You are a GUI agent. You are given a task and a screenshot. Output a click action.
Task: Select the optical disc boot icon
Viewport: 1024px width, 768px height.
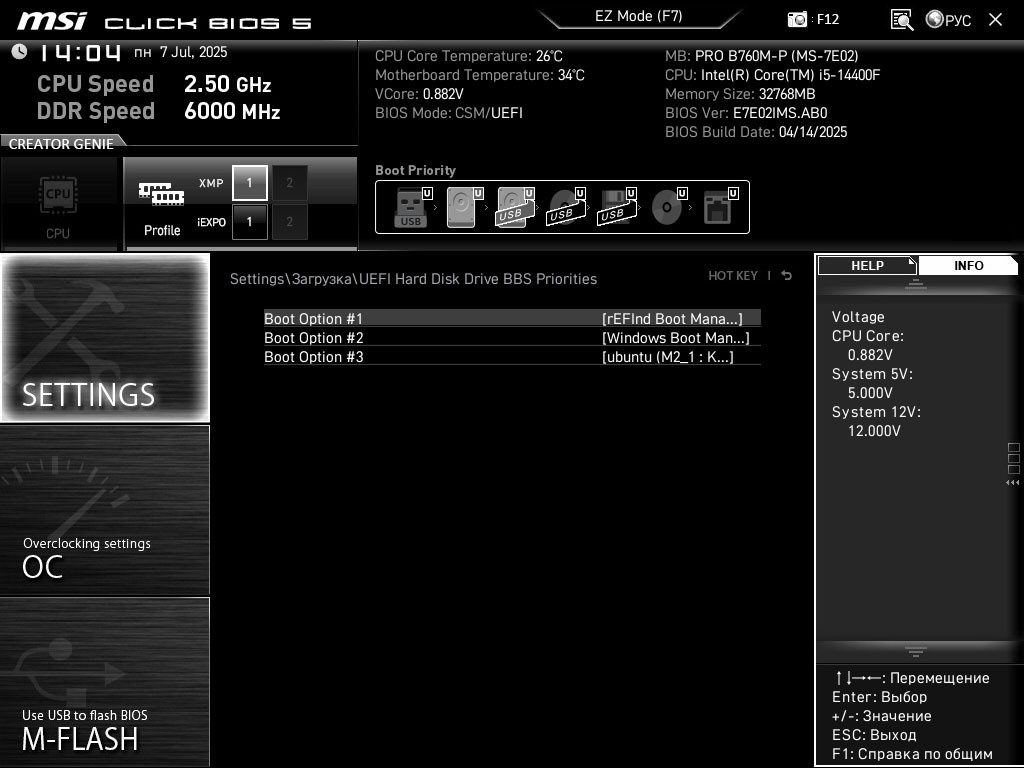coord(669,207)
